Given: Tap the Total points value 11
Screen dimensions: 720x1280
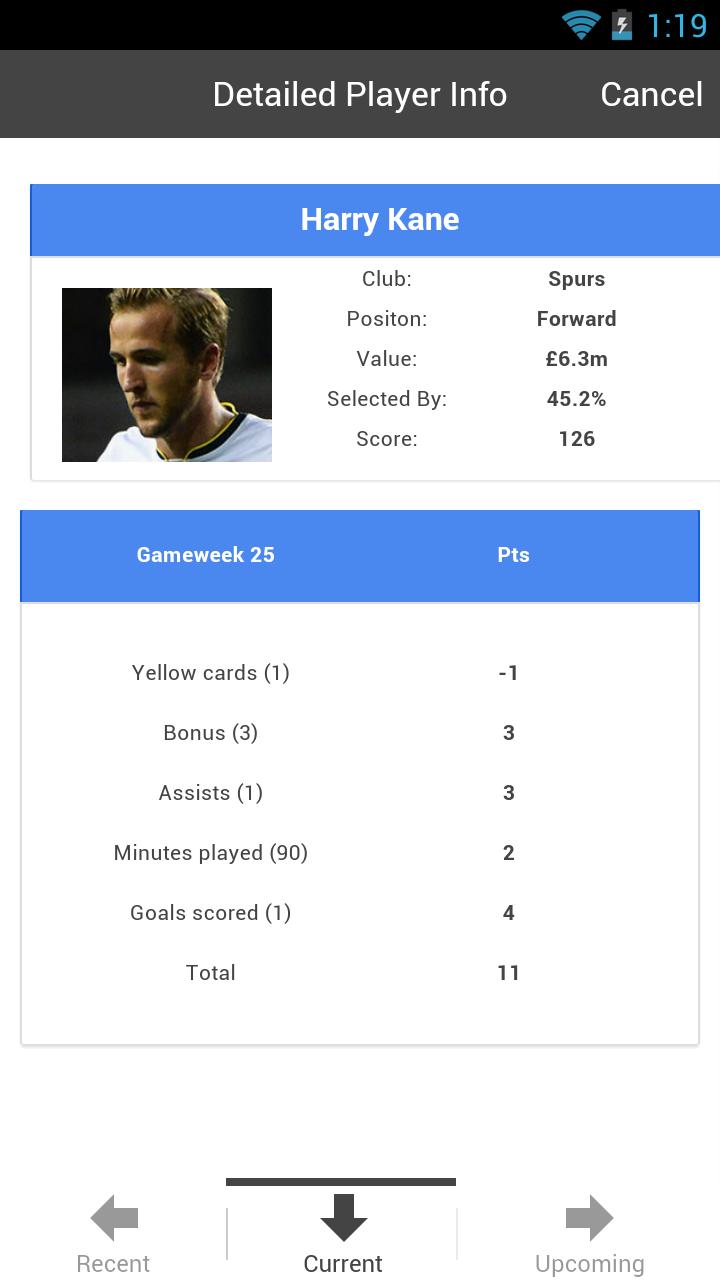Looking at the screenshot, I should (508, 973).
